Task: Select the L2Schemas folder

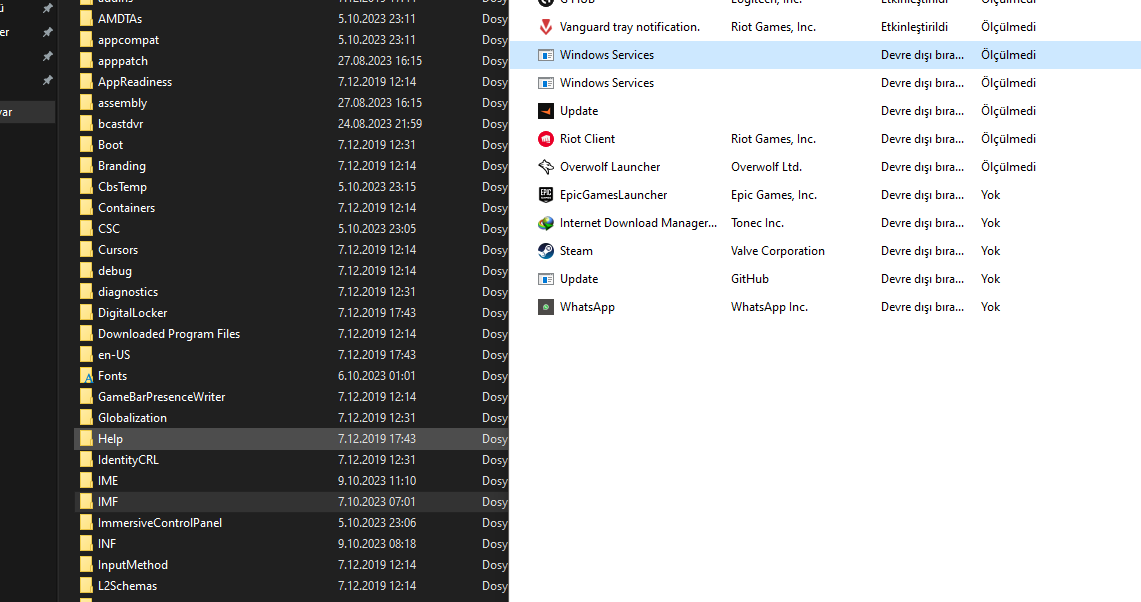Action: coord(127,586)
